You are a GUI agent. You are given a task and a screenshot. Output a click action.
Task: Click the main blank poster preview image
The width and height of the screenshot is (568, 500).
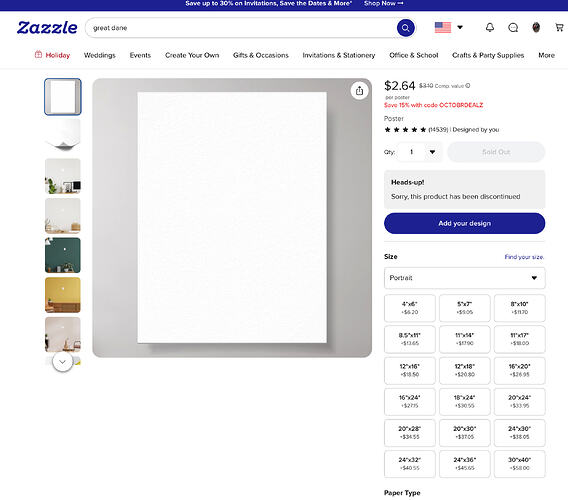(x=232, y=218)
